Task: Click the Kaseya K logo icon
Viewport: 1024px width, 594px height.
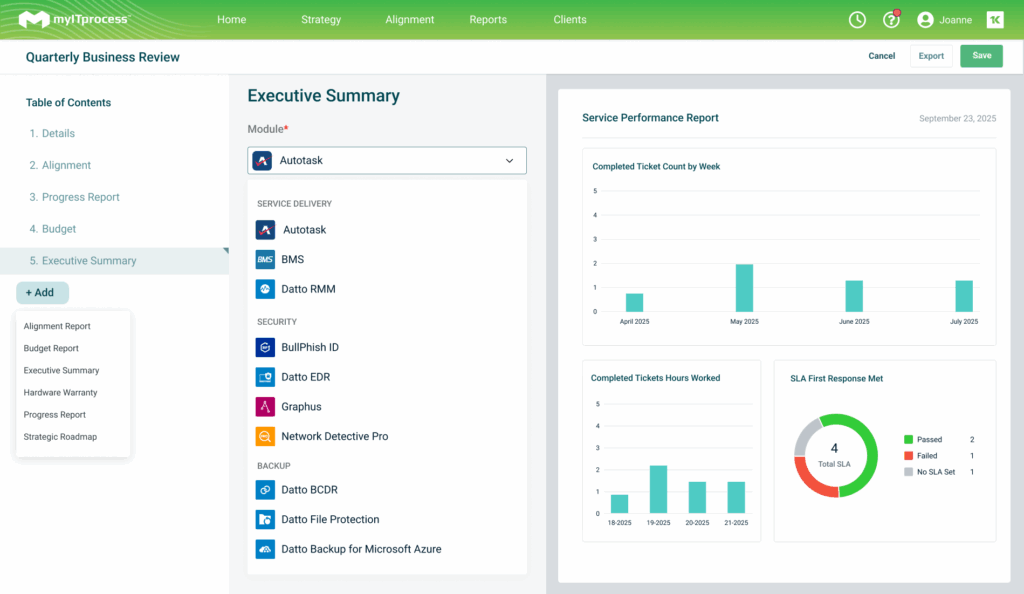Action: pyautogui.click(x=995, y=20)
